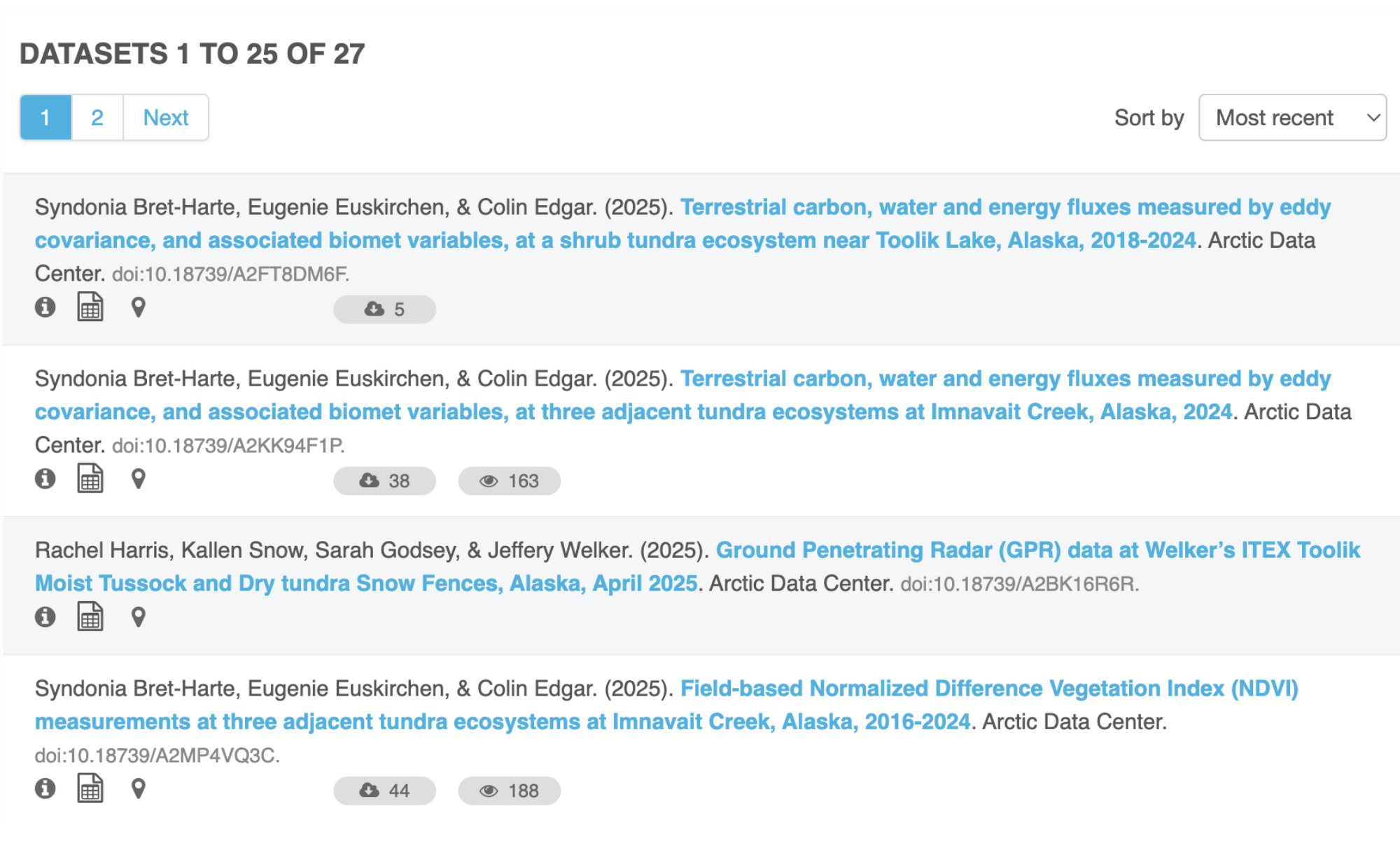The height and width of the screenshot is (865, 1400).
Task: Click info icon of Imnavait Creek 2024 fluxes dataset
Action: click(x=45, y=479)
